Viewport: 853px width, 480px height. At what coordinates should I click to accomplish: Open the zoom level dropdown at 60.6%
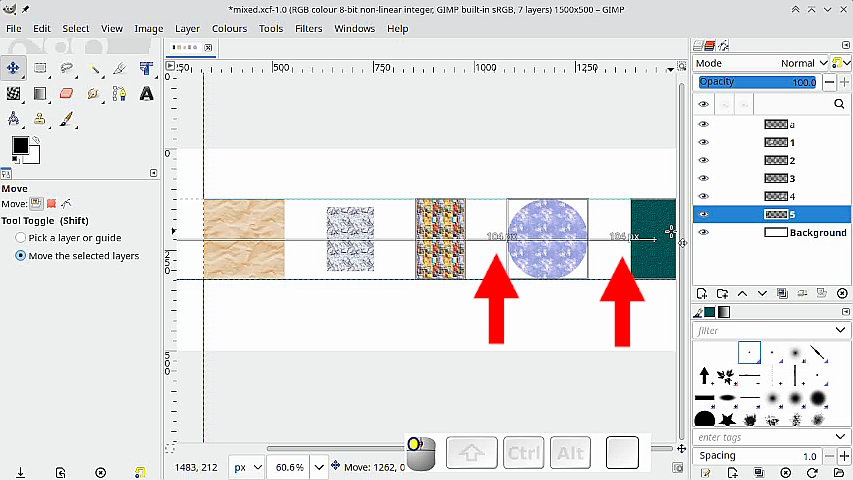[319, 467]
